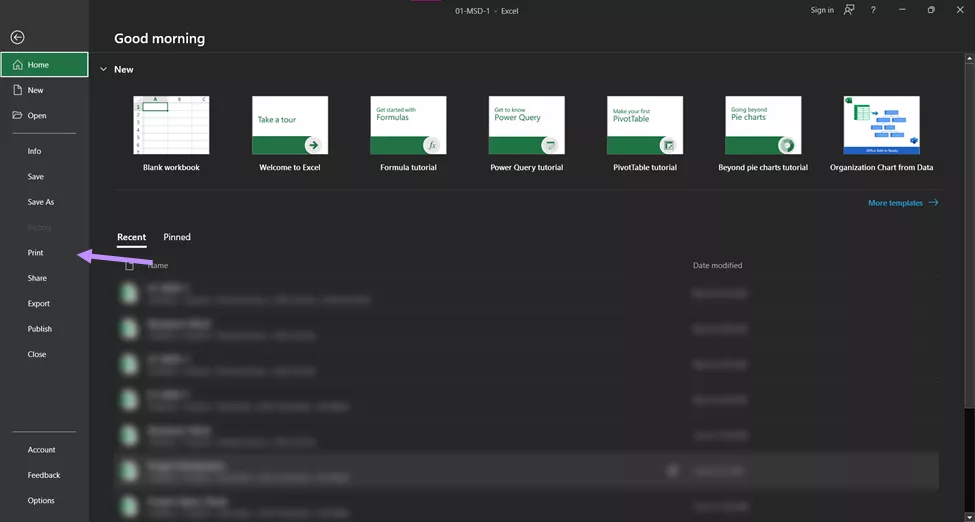Image resolution: width=975 pixels, height=522 pixels.
Task: Sort files by Date modified column header
Action: click(x=717, y=266)
